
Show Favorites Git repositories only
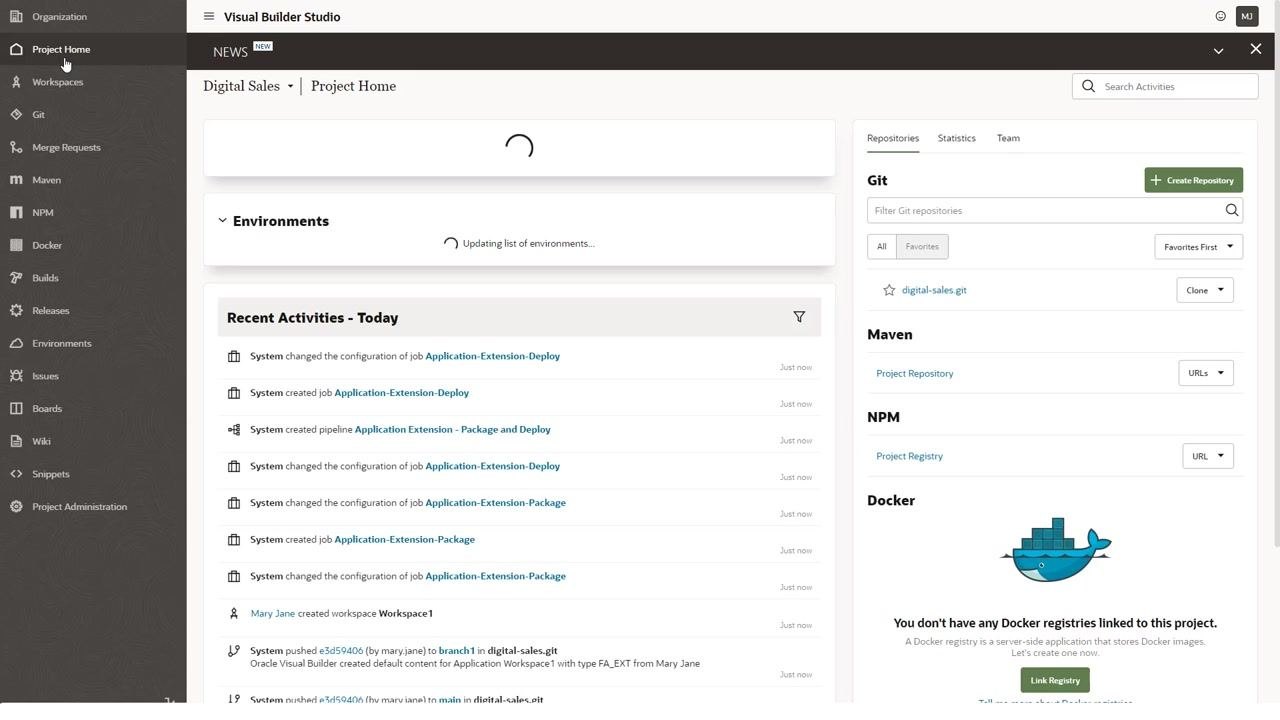(x=922, y=246)
